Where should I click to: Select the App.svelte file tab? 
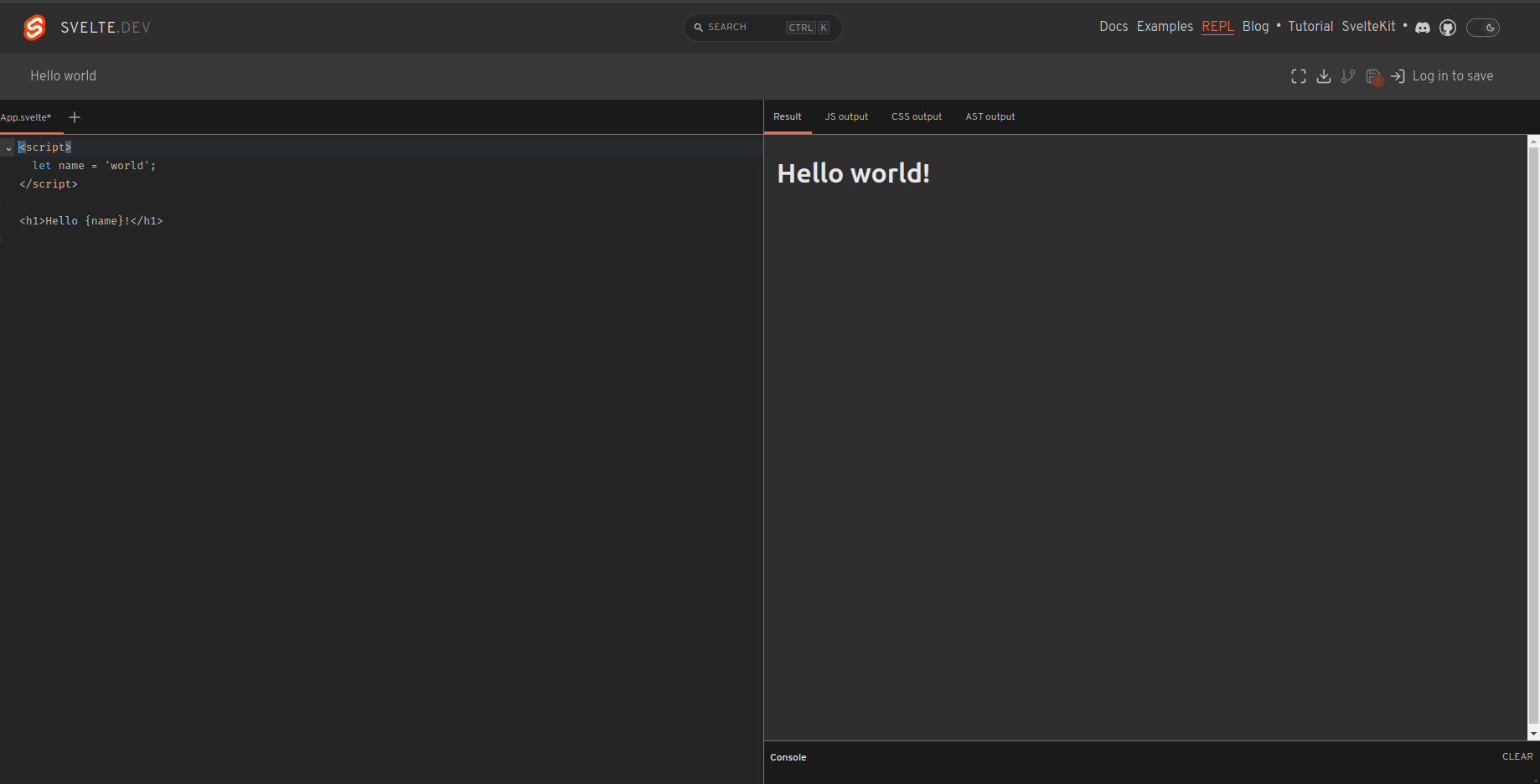click(26, 117)
